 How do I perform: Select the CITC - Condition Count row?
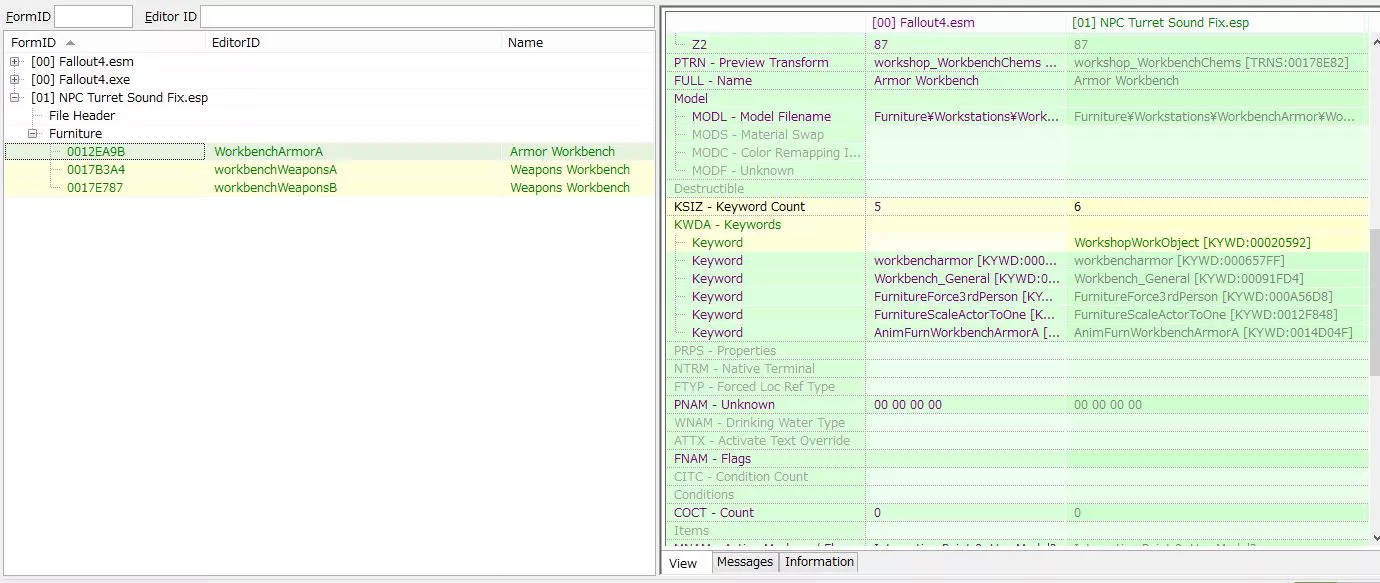pos(1016,477)
